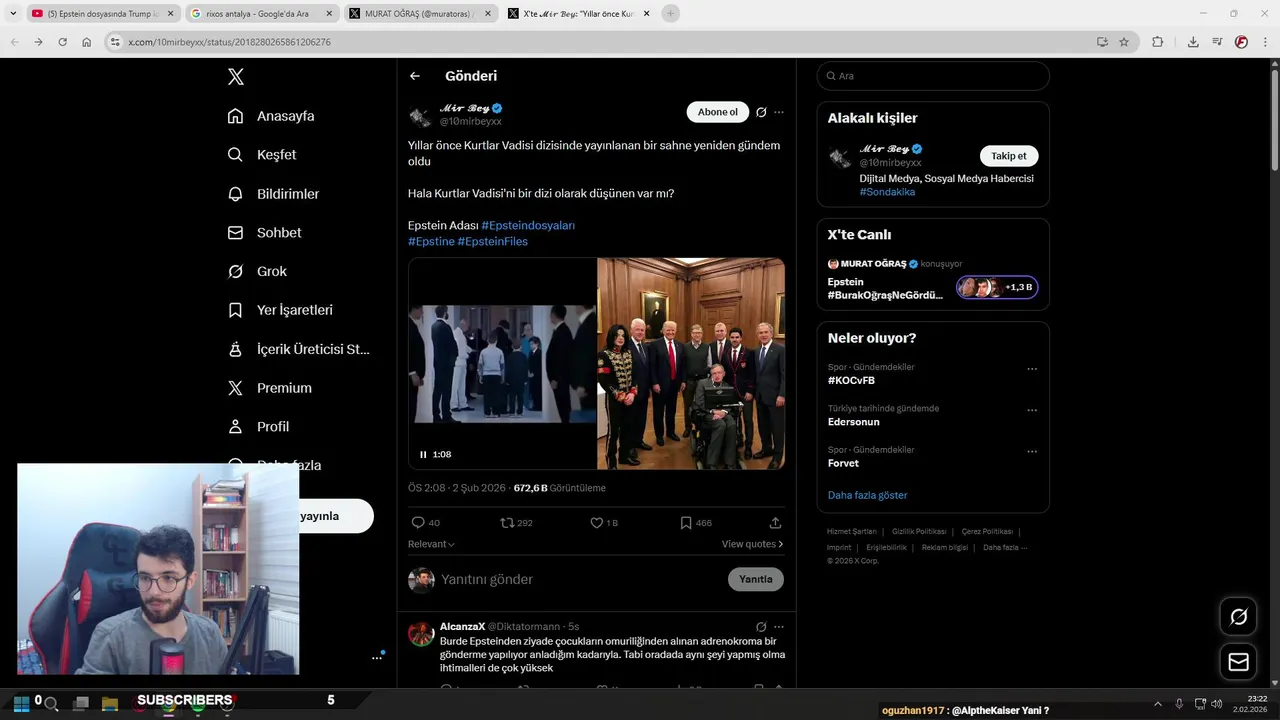Open #KOCvFB trend
1280x720 pixels.
(851, 381)
